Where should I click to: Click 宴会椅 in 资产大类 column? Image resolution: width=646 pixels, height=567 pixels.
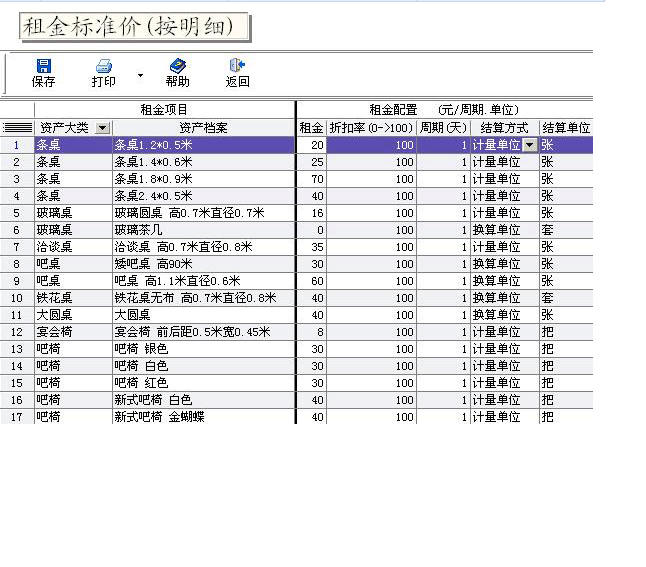[73, 332]
